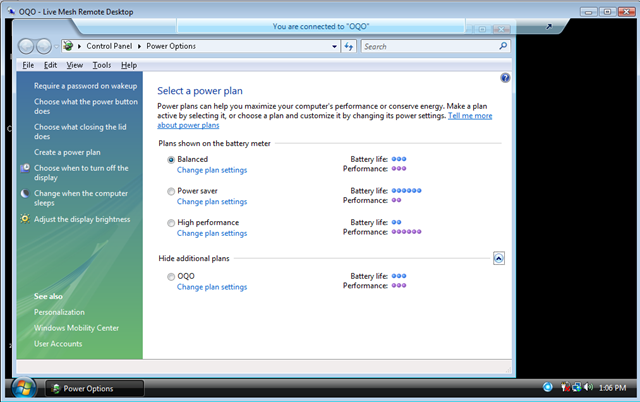The height and width of the screenshot is (402, 640).
Task: Click the moon icon beside computer sleeps
Action: (x=25, y=193)
